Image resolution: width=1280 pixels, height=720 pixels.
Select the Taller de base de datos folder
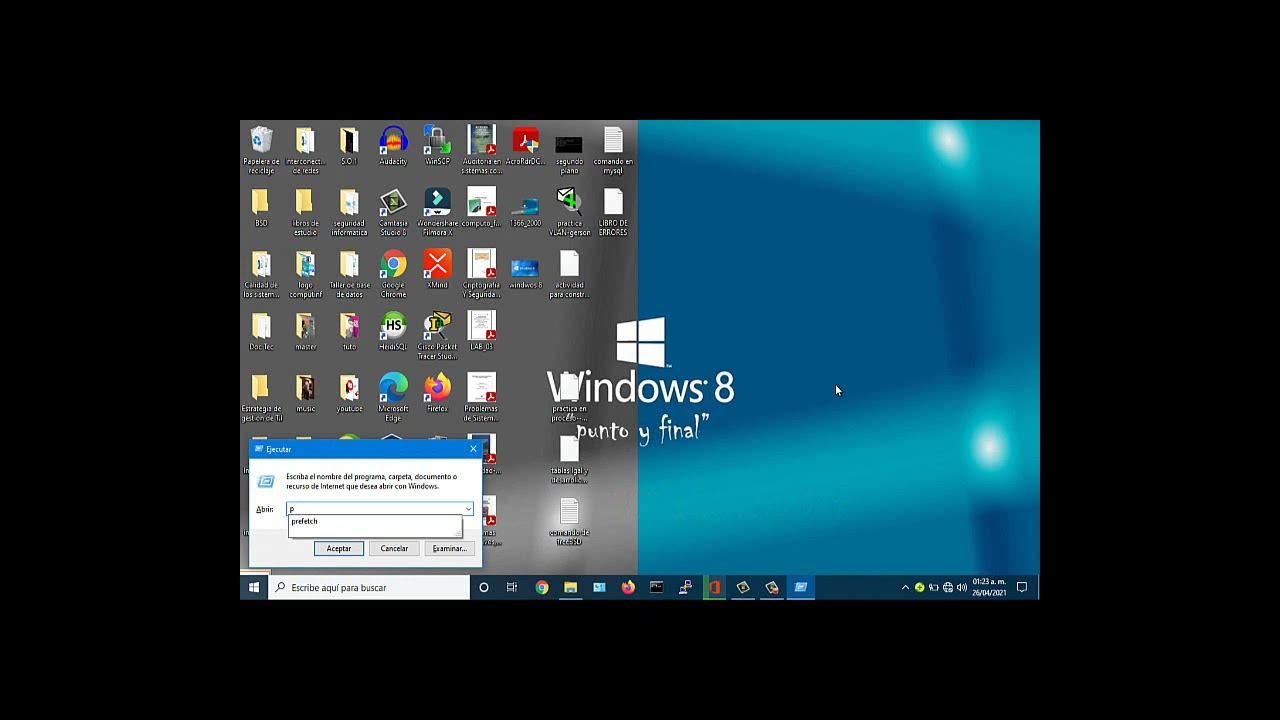click(349, 274)
